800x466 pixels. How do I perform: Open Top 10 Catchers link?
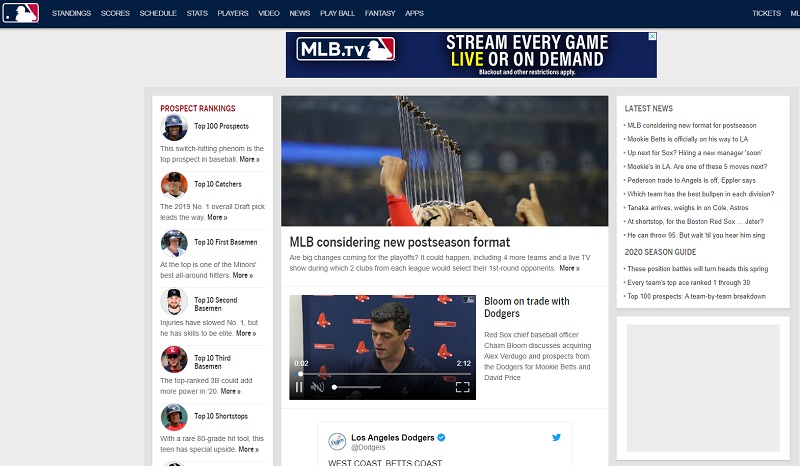click(218, 184)
